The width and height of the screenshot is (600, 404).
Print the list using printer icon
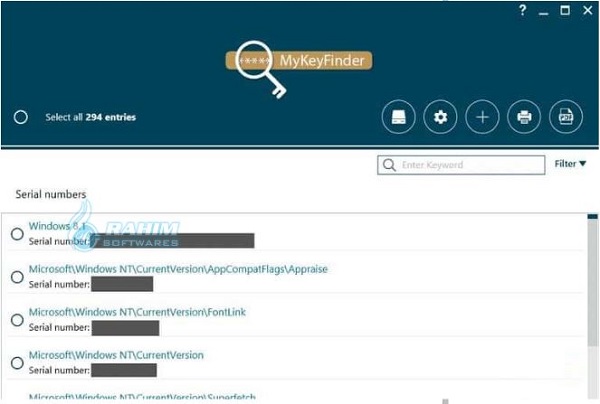point(524,117)
